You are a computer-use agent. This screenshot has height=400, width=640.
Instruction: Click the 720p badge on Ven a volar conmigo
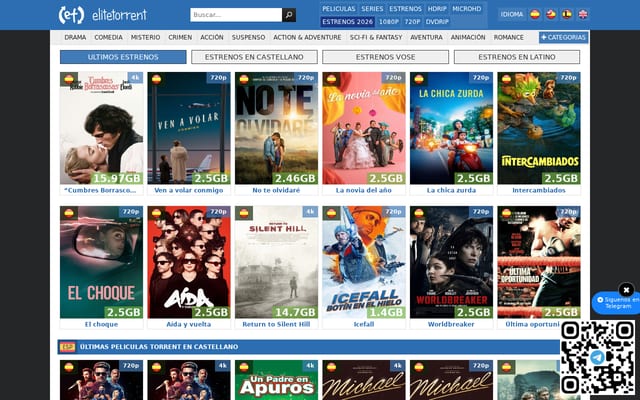coord(218,78)
